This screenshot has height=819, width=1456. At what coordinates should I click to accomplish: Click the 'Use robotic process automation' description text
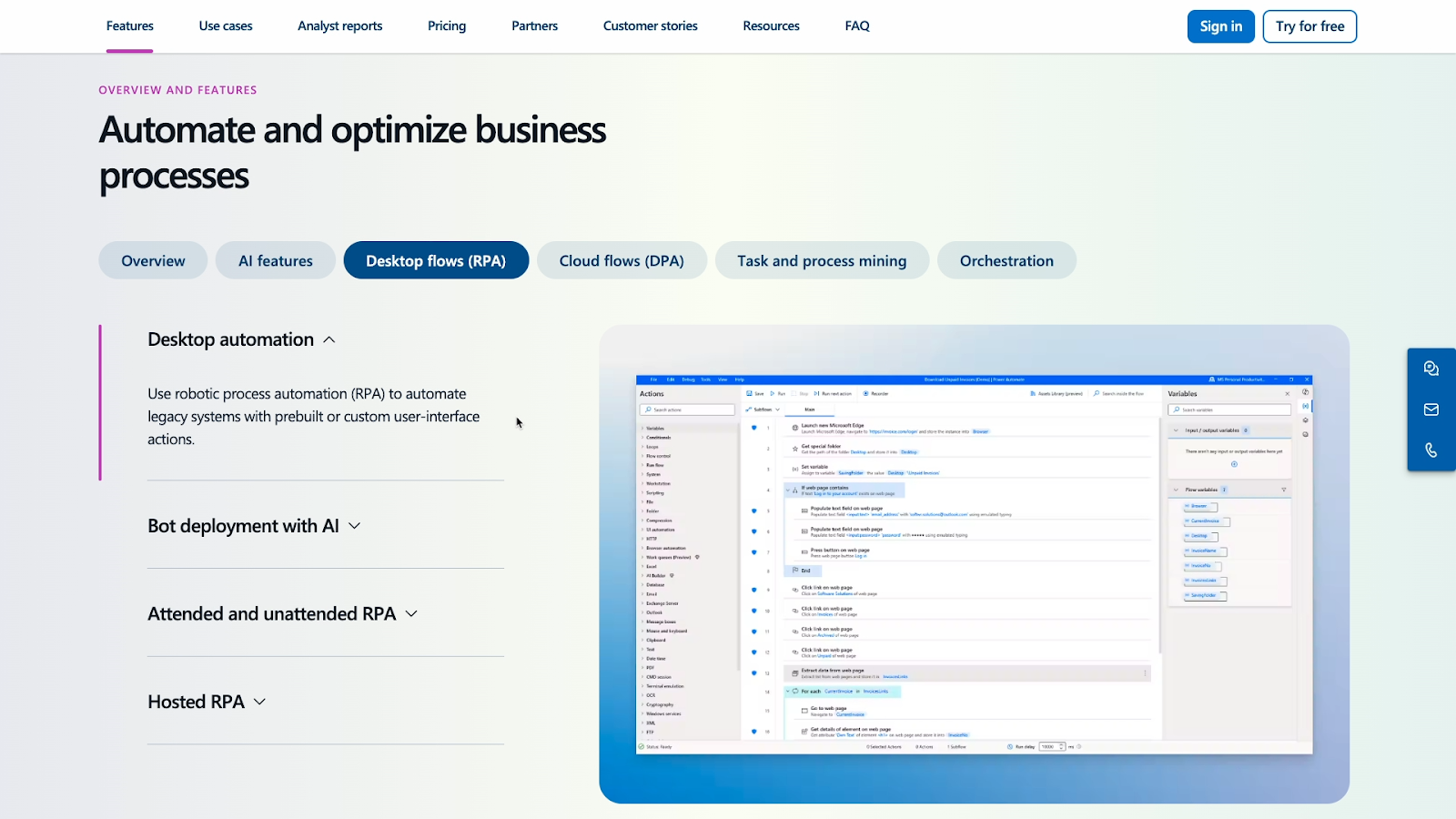point(314,417)
